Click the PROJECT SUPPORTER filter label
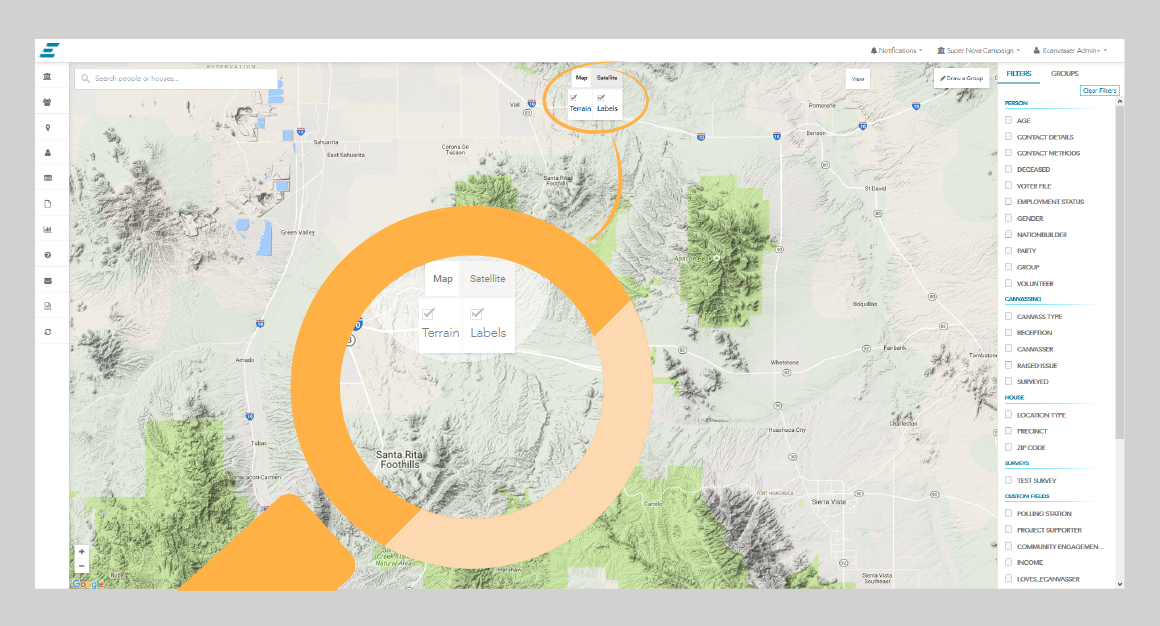The height and width of the screenshot is (626, 1160). click(1049, 530)
